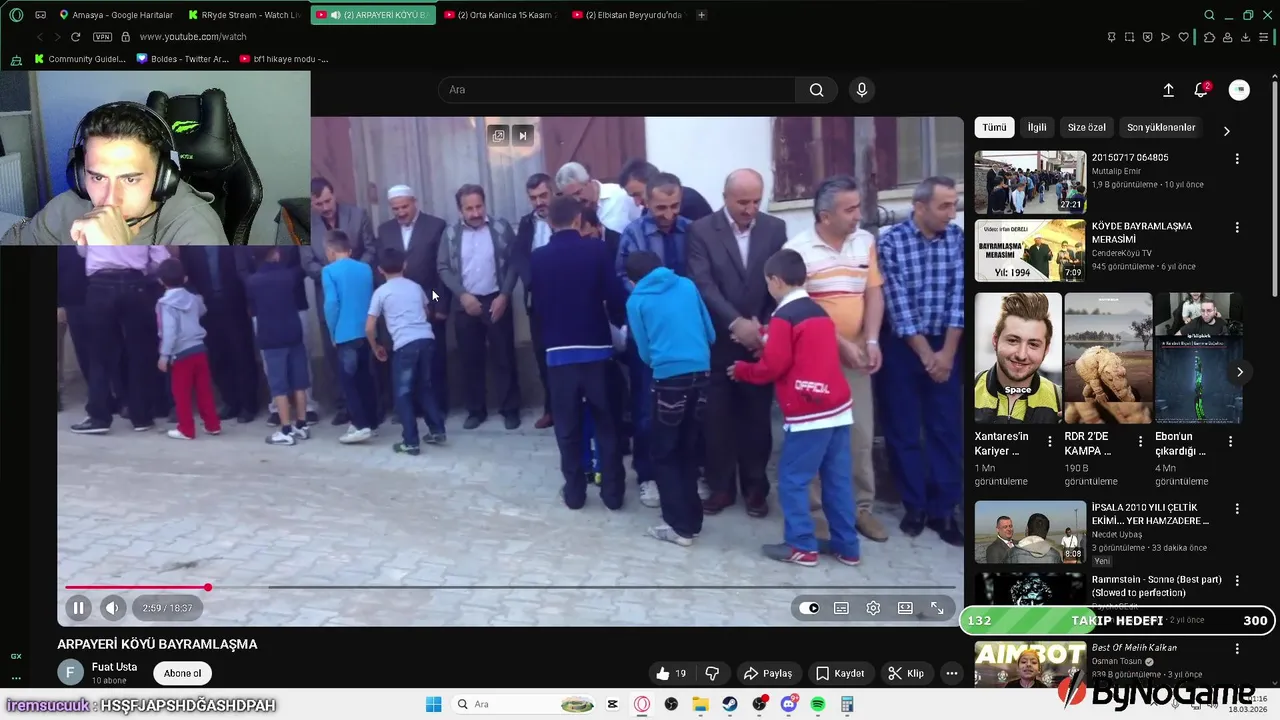
Task: Toggle the VPN badge in address bar
Action: coord(102,37)
